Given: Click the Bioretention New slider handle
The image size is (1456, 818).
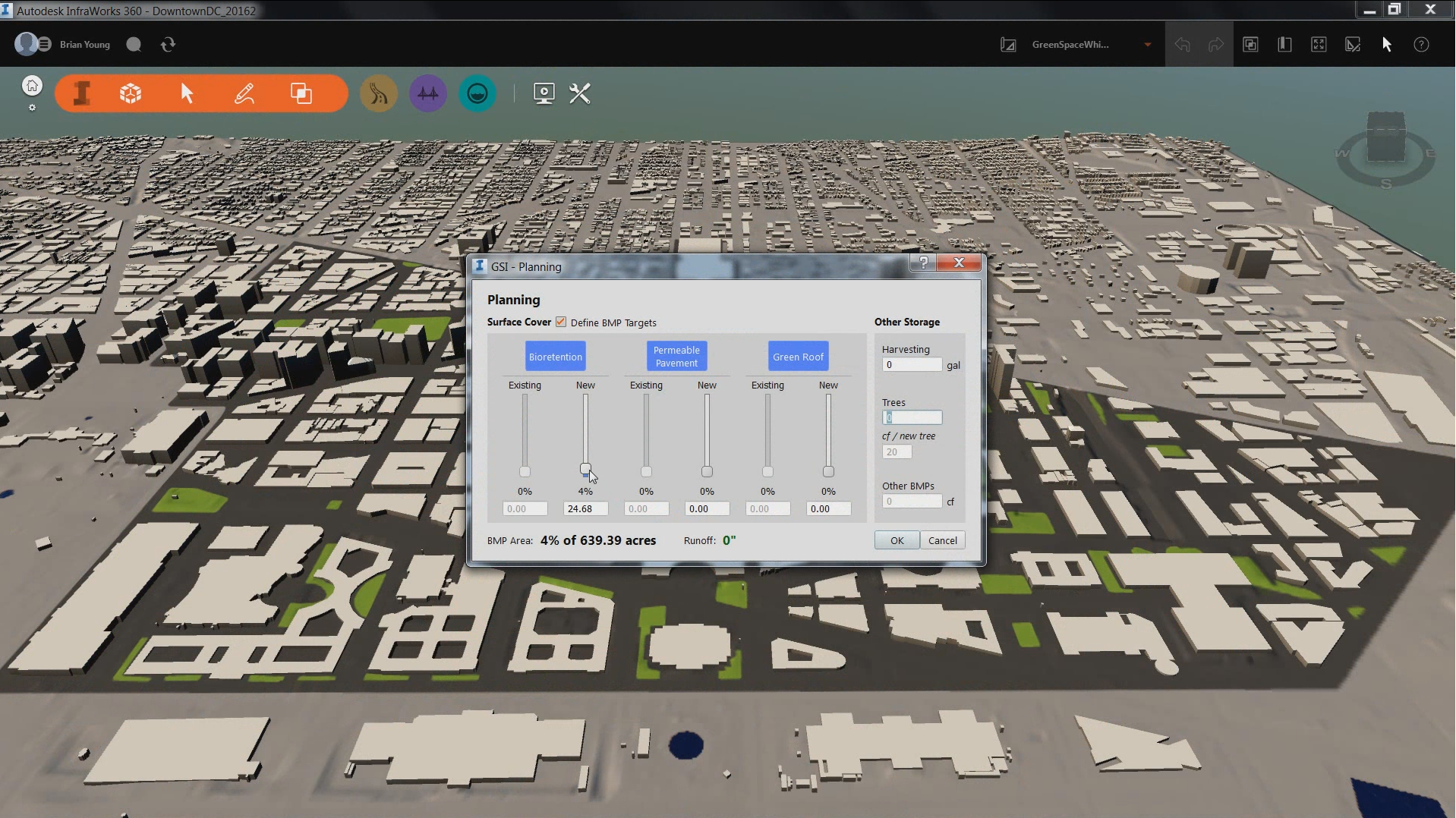Looking at the screenshot, I should click(585, 469).
